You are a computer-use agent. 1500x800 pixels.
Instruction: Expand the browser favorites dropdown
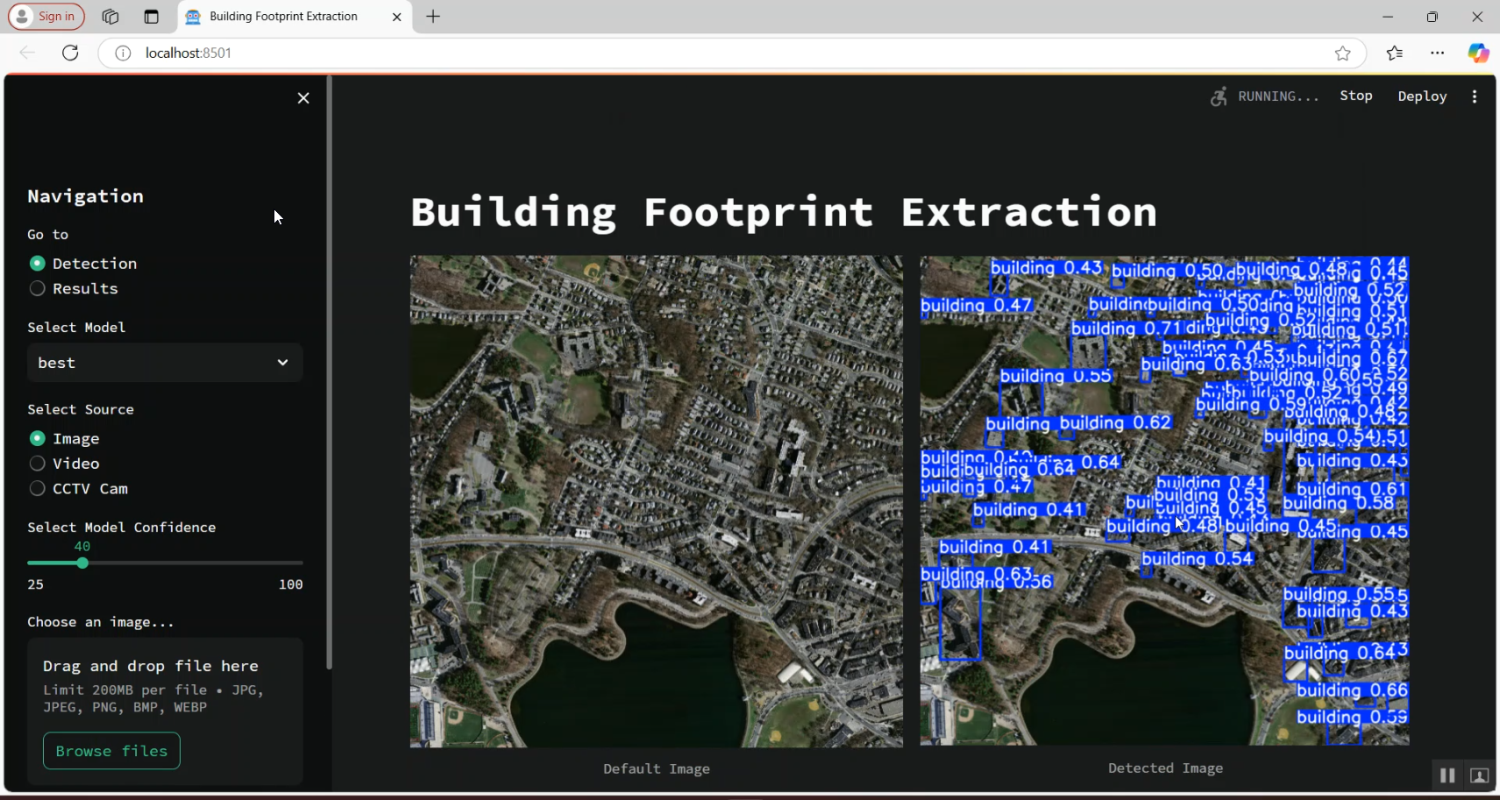(x=1394, y=52)
